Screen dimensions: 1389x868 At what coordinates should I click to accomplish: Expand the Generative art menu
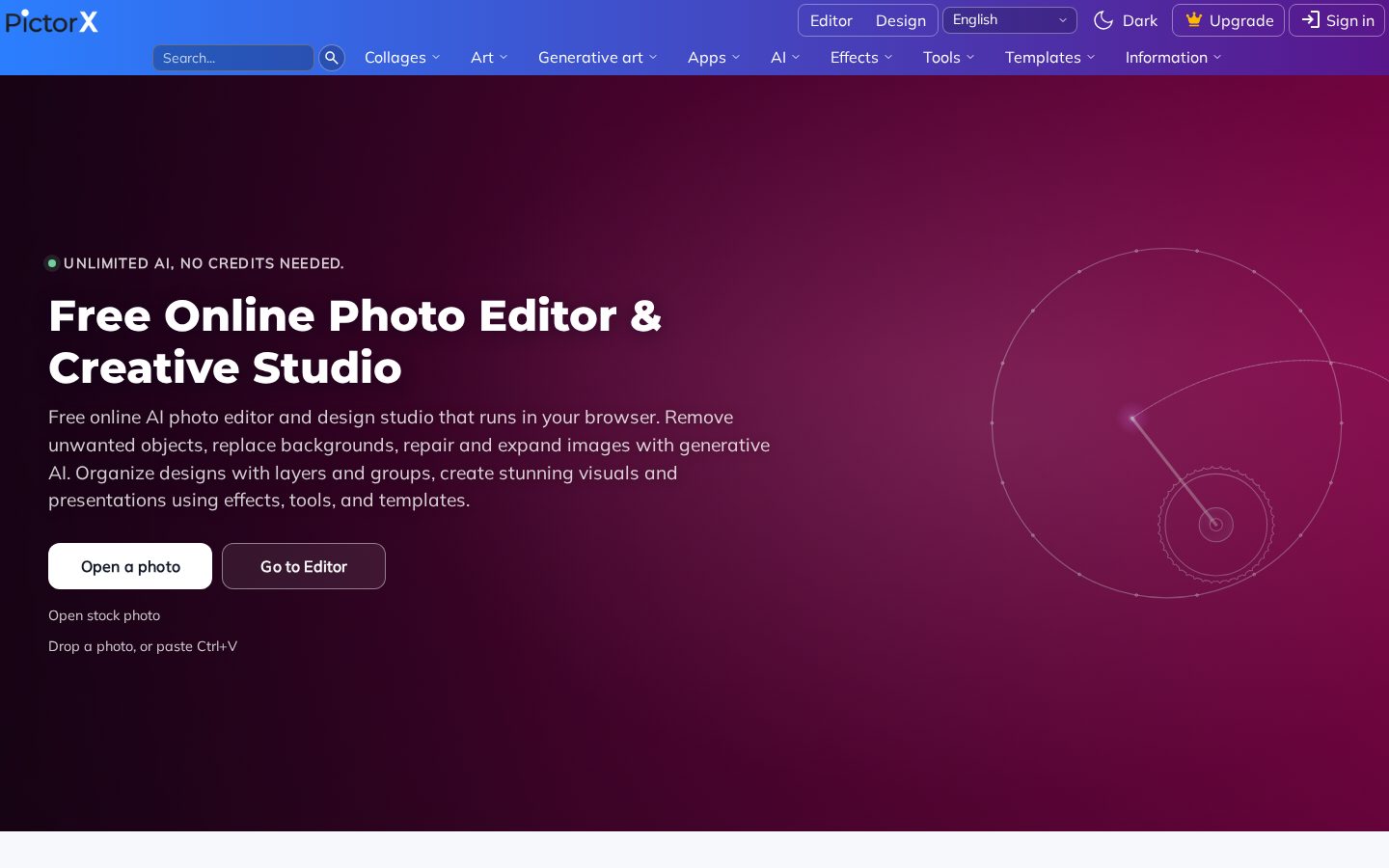pos(598,58)
